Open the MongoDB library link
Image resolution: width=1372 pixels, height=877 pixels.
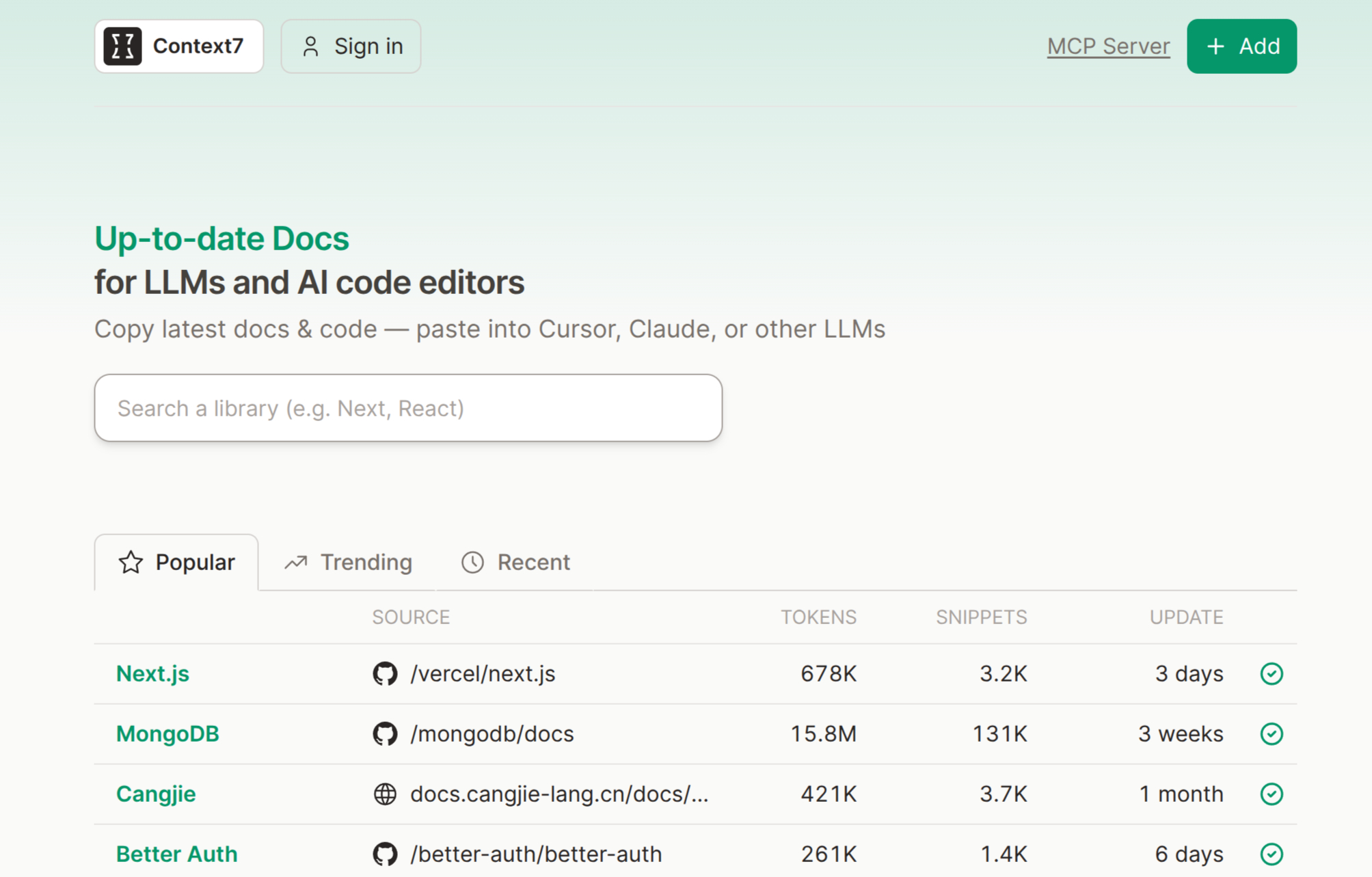[x=167, y=733]
